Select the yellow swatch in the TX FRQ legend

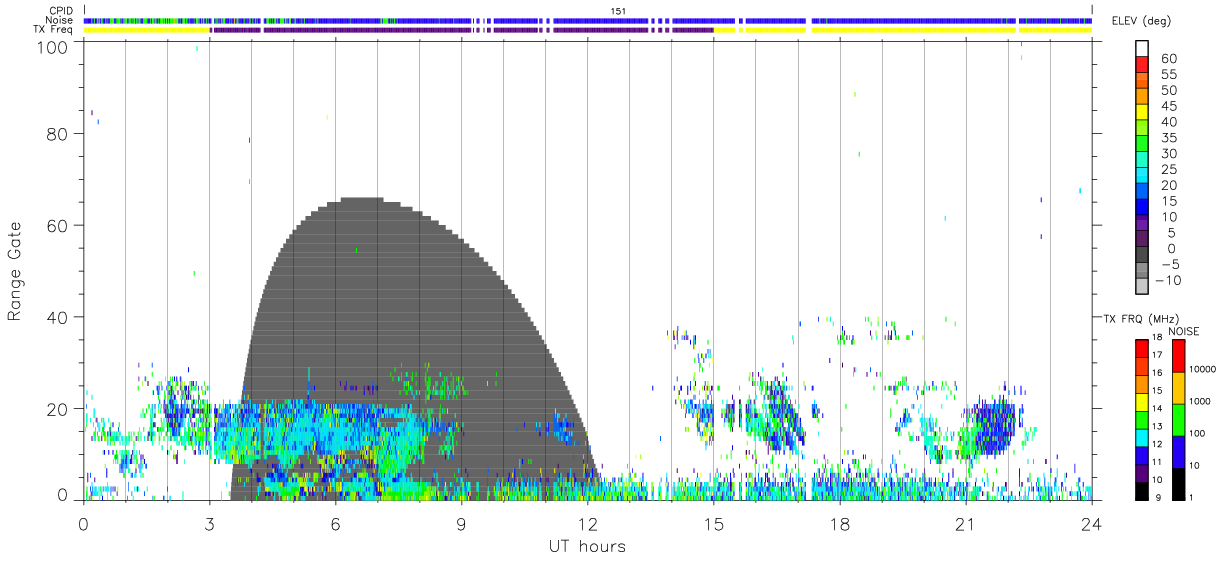(x=1142, y=402)
